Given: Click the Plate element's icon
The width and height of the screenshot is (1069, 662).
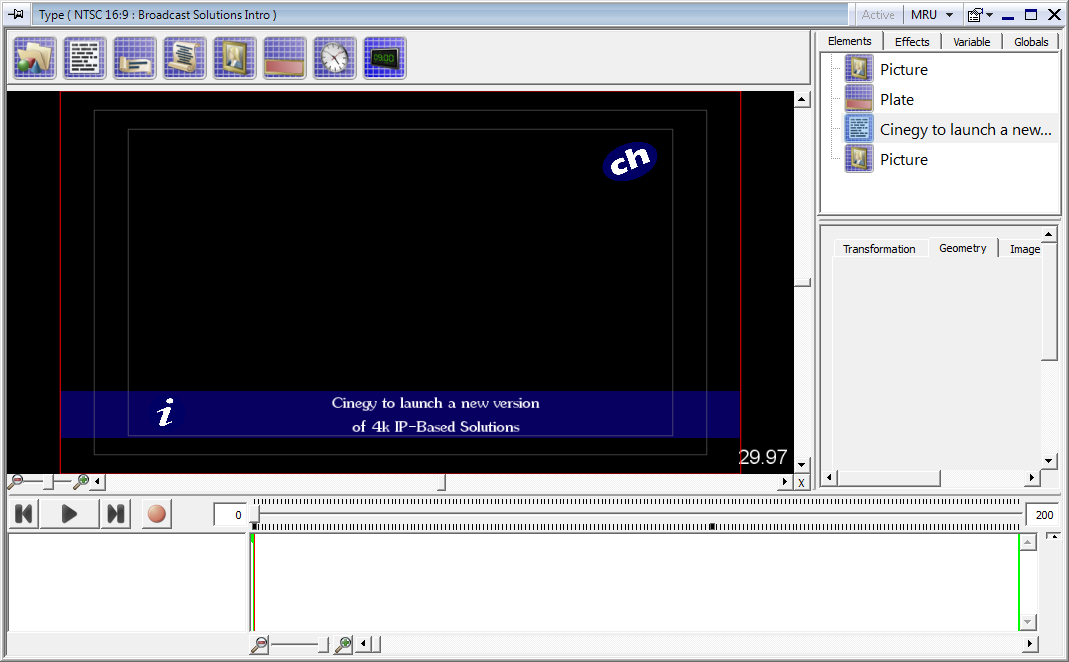Looking at the screenshot, I should [x=859, y=99].
